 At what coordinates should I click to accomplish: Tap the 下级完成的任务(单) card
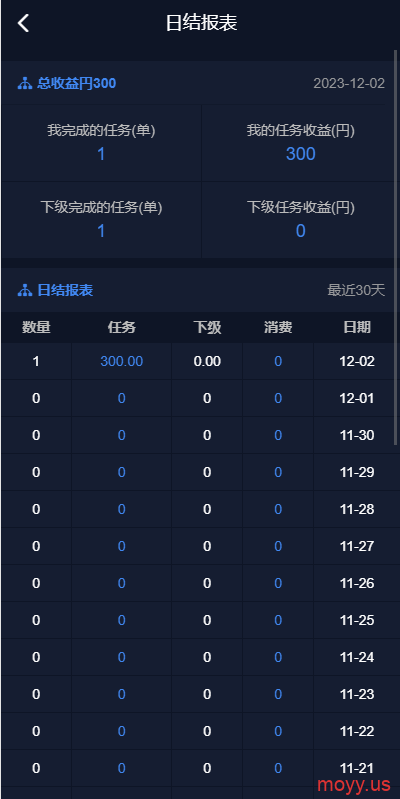(101, 220)
